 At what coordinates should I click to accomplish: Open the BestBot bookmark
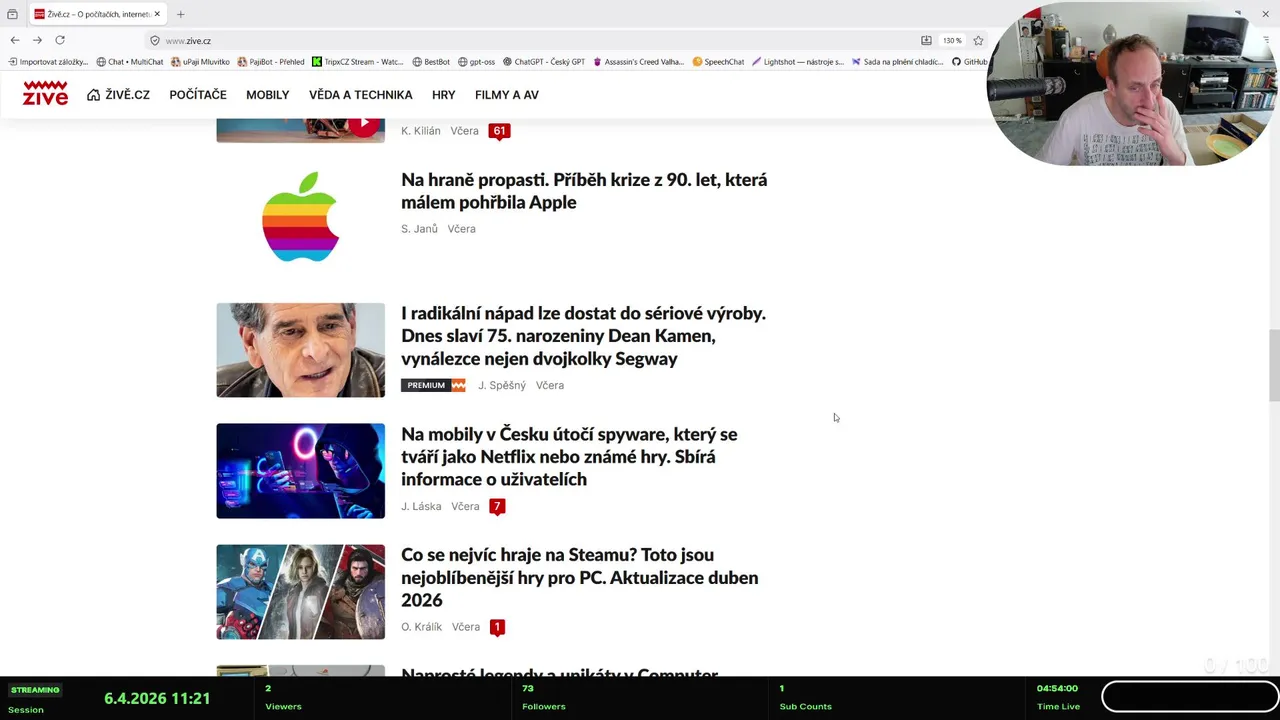tap(431, 62)
